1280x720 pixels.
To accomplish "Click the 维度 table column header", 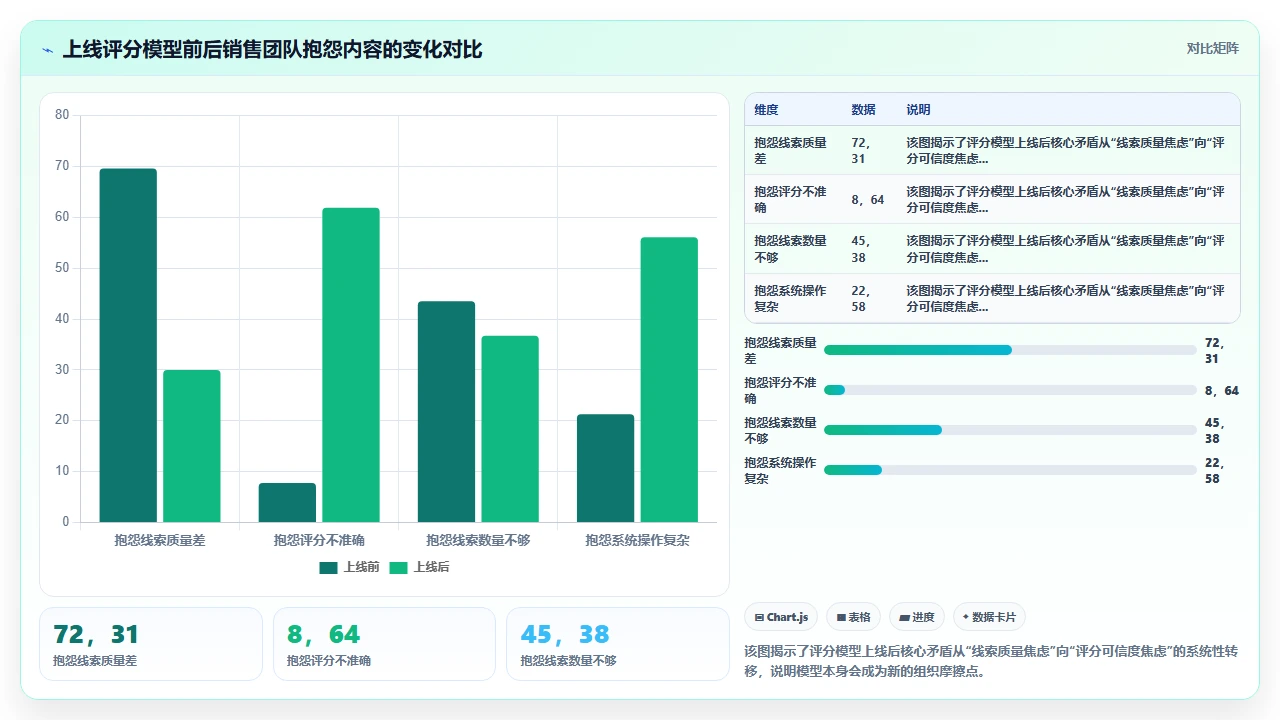I will pyautogui.click(x=767, y=110).
